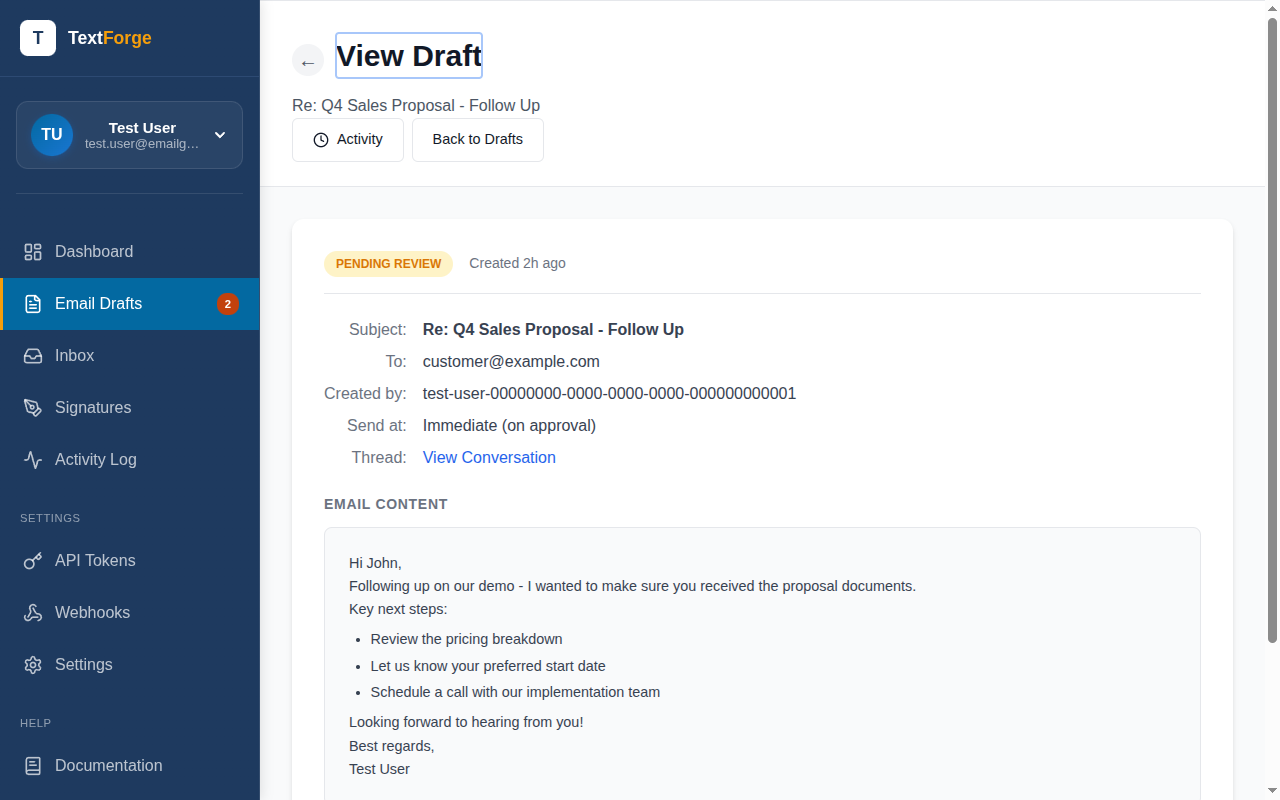Click the Pending Review status badge
This screenshot has height=800, width=1280.
(388, 264)
